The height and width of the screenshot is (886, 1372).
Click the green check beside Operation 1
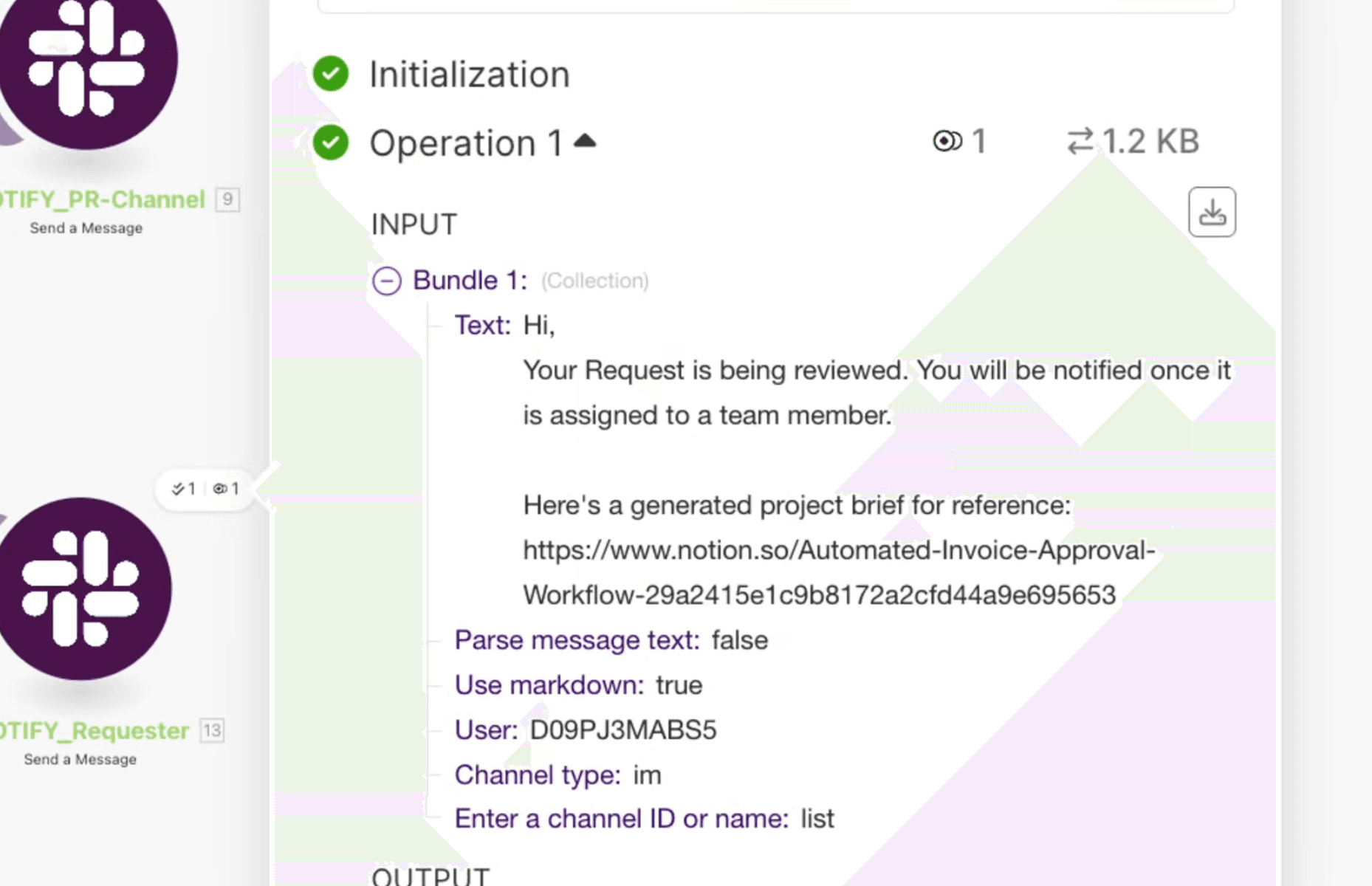331,142
